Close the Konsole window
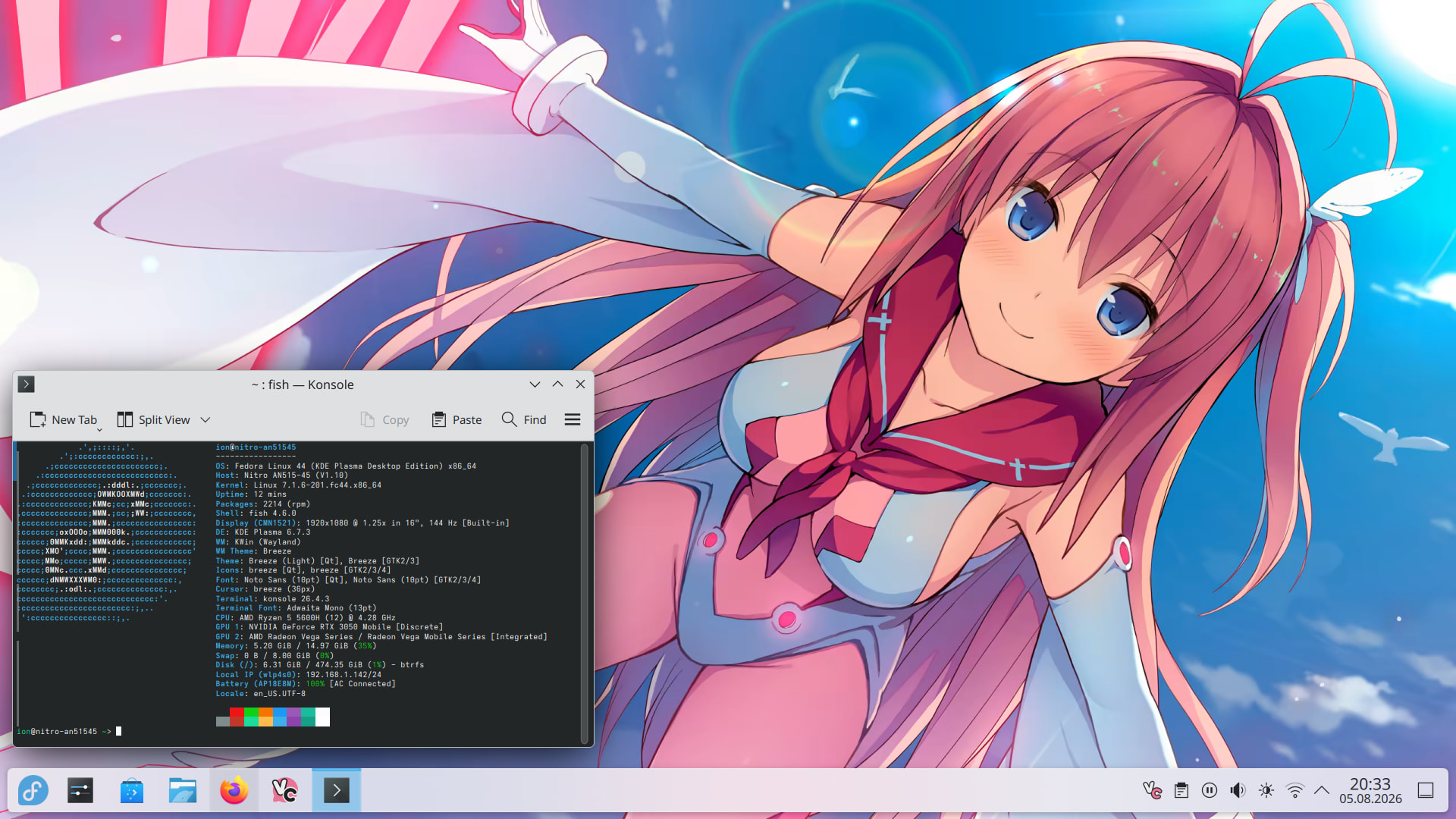Image resolution: width=1456 pixels, height=819 pixels. pyautogui.click(x=580, y=384)
